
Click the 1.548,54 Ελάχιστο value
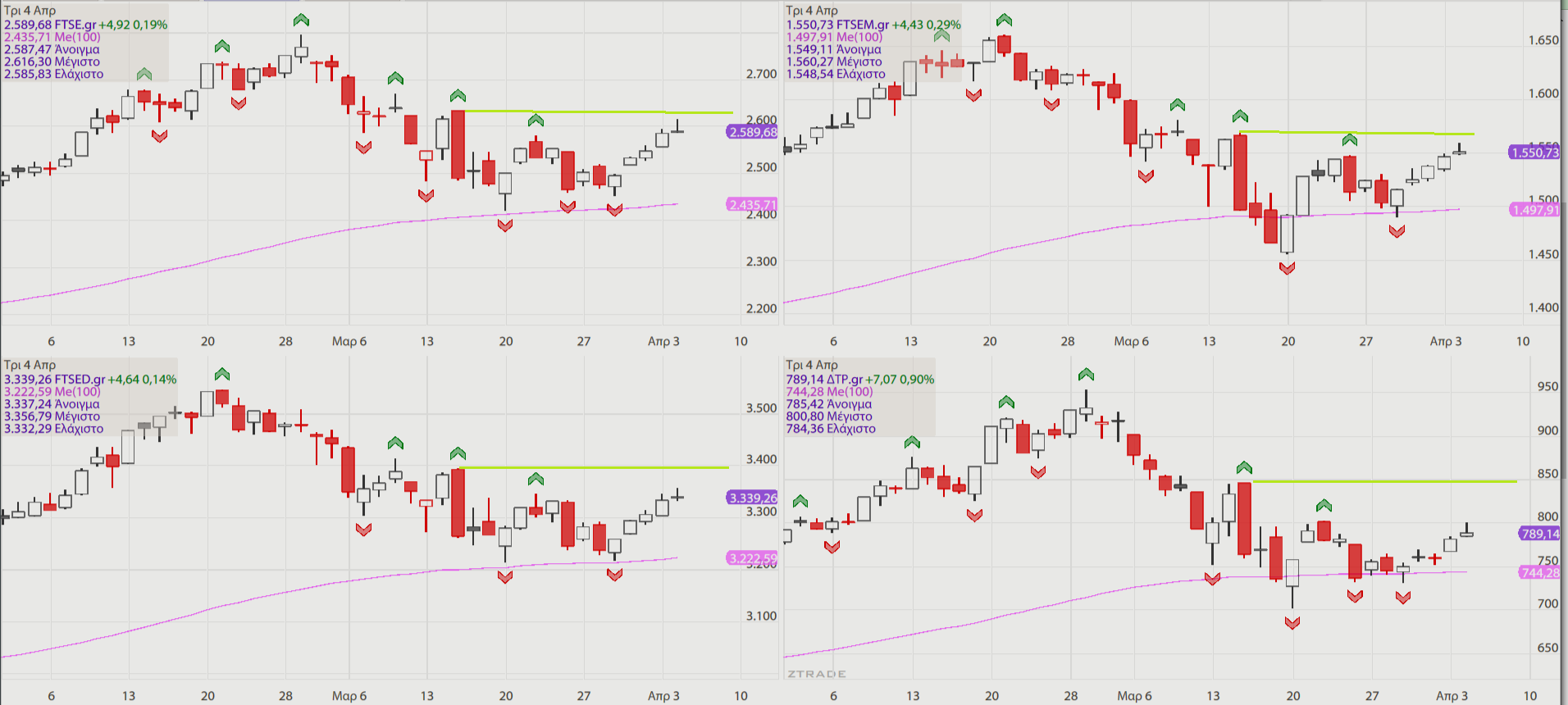pyautogui.click(x=836, y=74)
